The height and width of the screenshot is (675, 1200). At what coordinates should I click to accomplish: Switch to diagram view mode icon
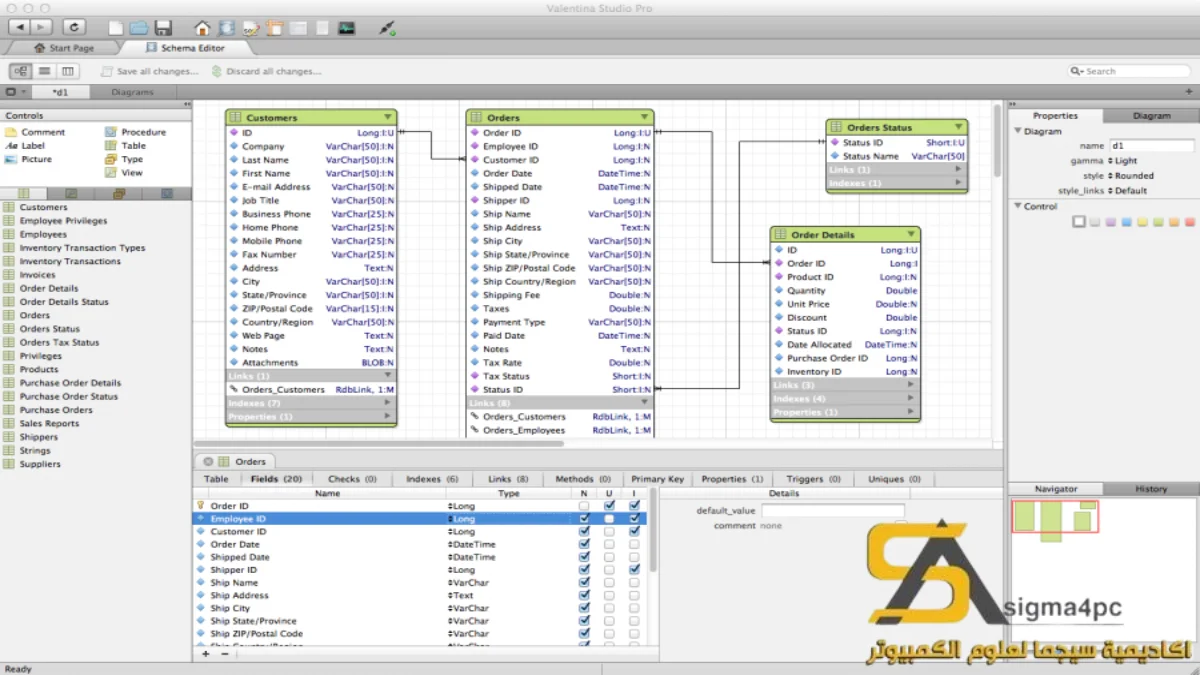tap(21, 71)
